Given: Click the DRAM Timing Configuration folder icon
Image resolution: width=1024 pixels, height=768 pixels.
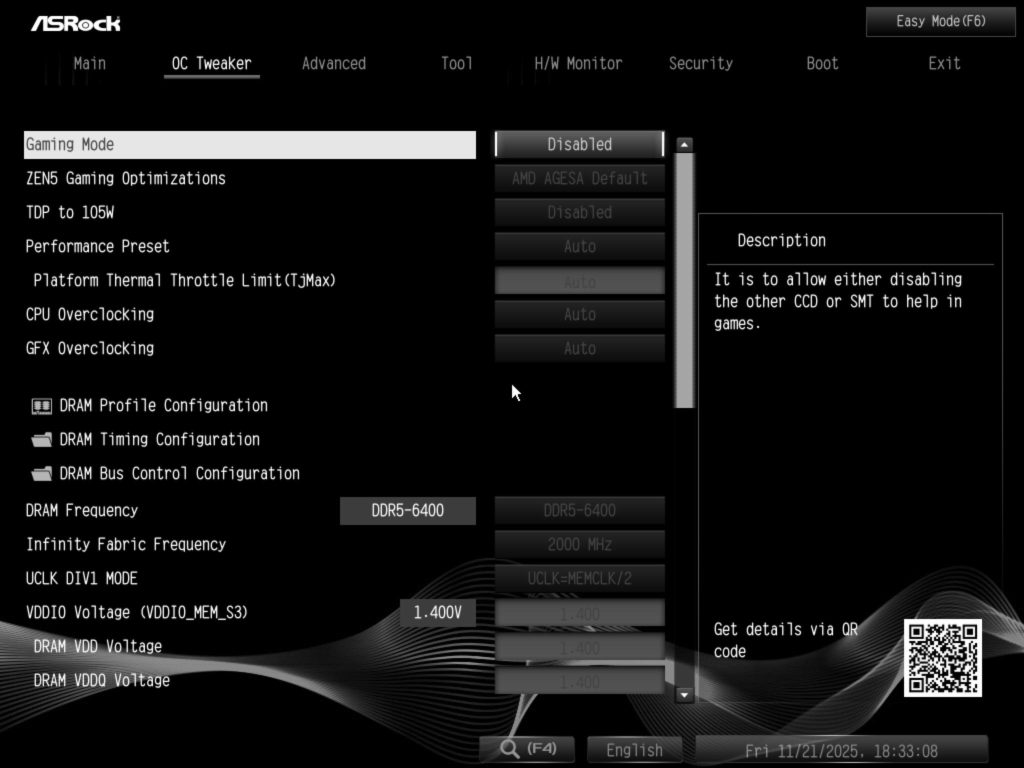Looking at the screenshot, I should pyautogui.click(x=41, y=440).
